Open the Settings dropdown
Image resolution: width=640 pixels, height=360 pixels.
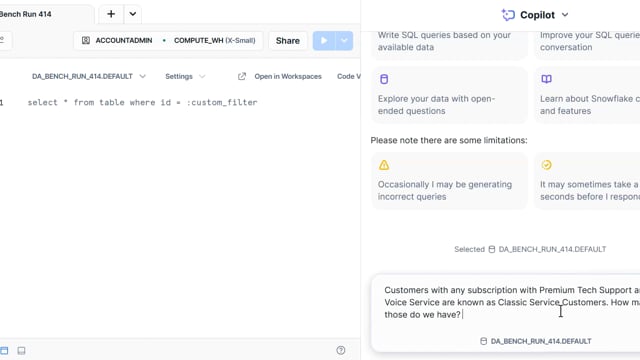(x=185, y=76)
